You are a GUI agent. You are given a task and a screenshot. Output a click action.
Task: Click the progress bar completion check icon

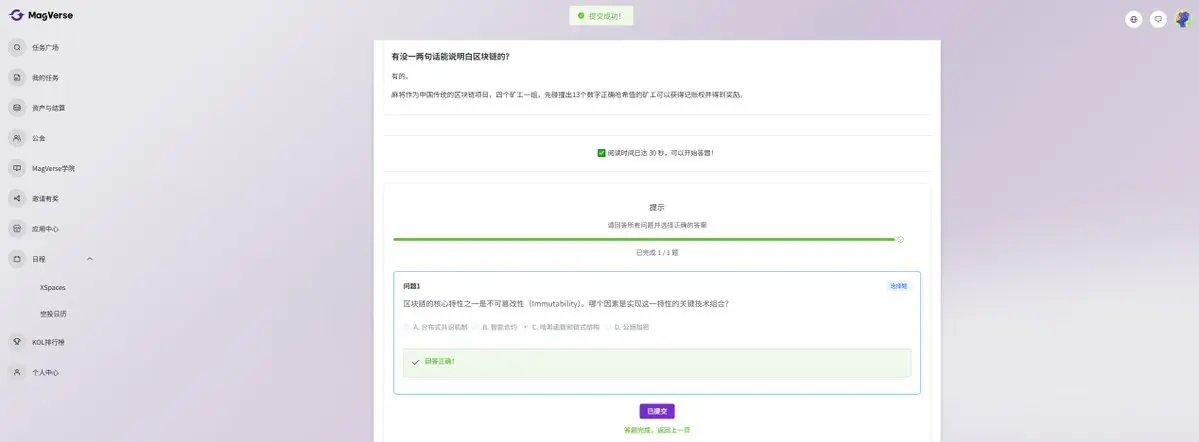click(900, 239)
